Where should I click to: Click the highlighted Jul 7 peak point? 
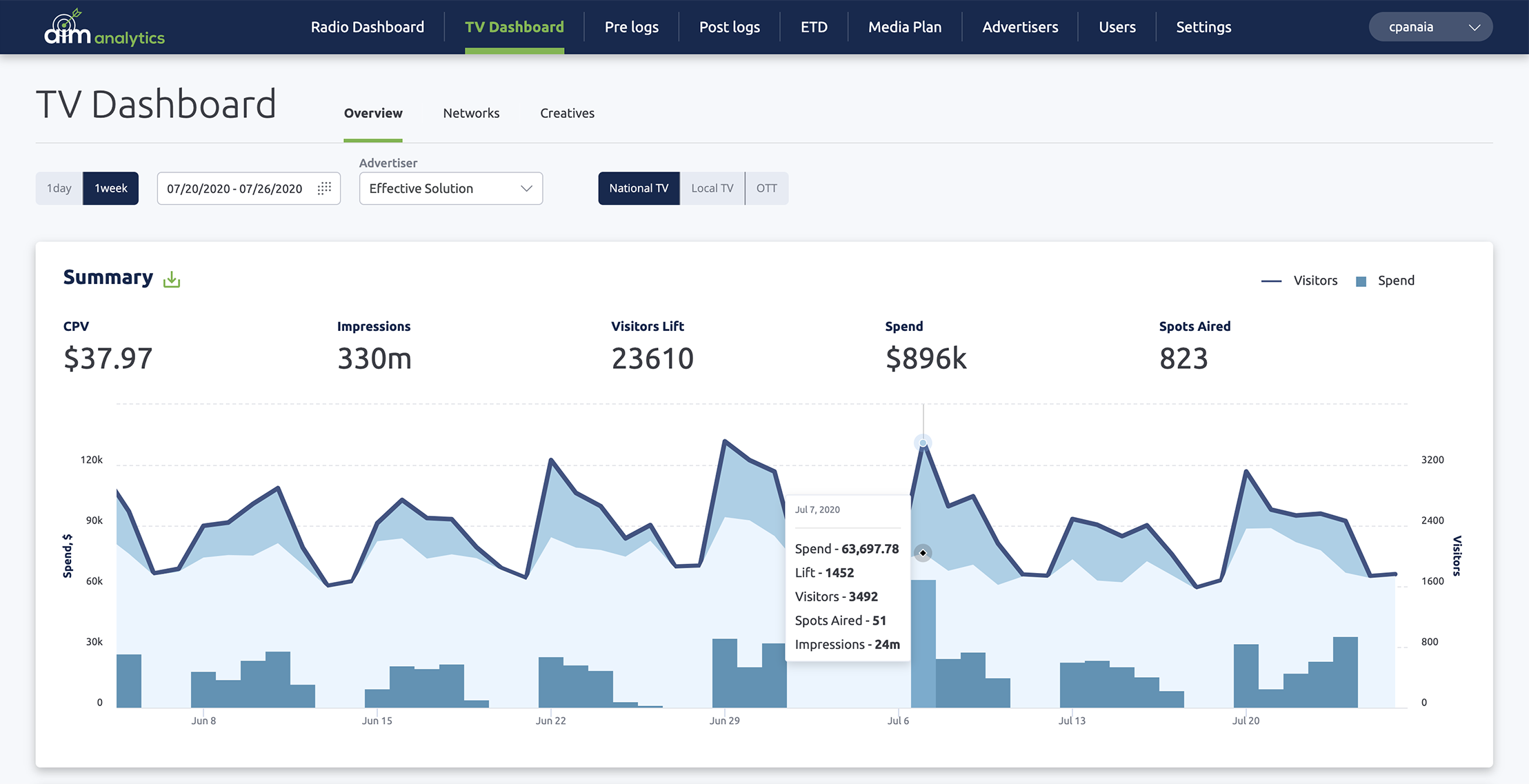tap(923, 443)
